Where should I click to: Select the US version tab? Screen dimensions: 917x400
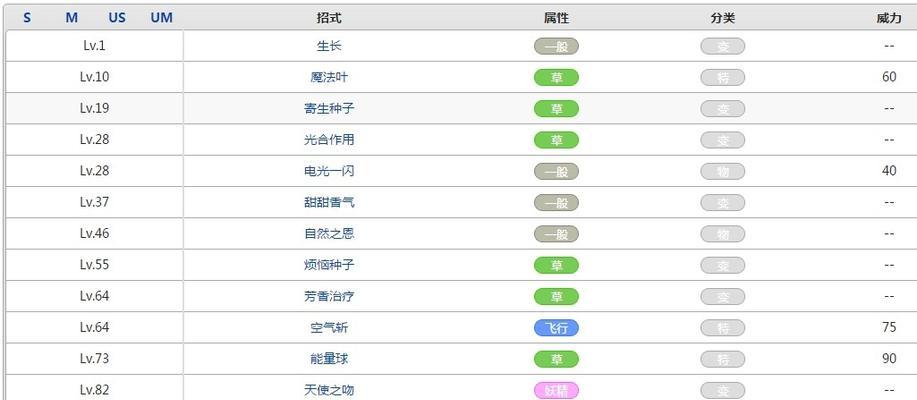coord(118,17)
